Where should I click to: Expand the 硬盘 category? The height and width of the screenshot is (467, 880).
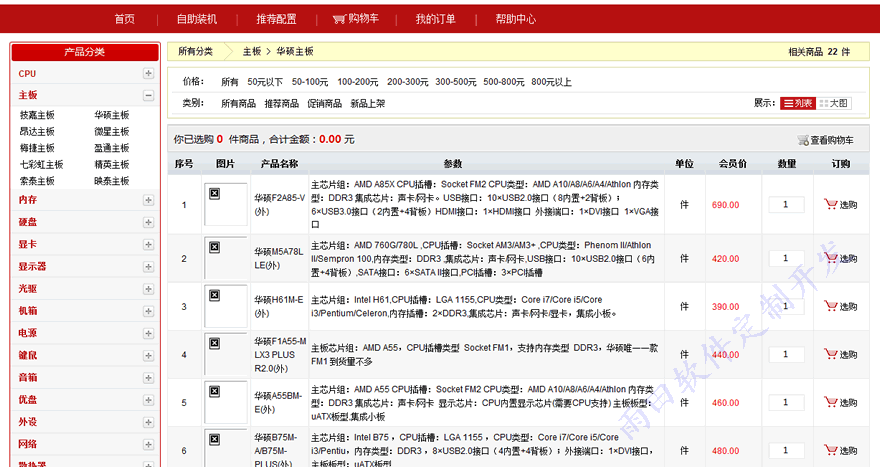pos(148,222)
